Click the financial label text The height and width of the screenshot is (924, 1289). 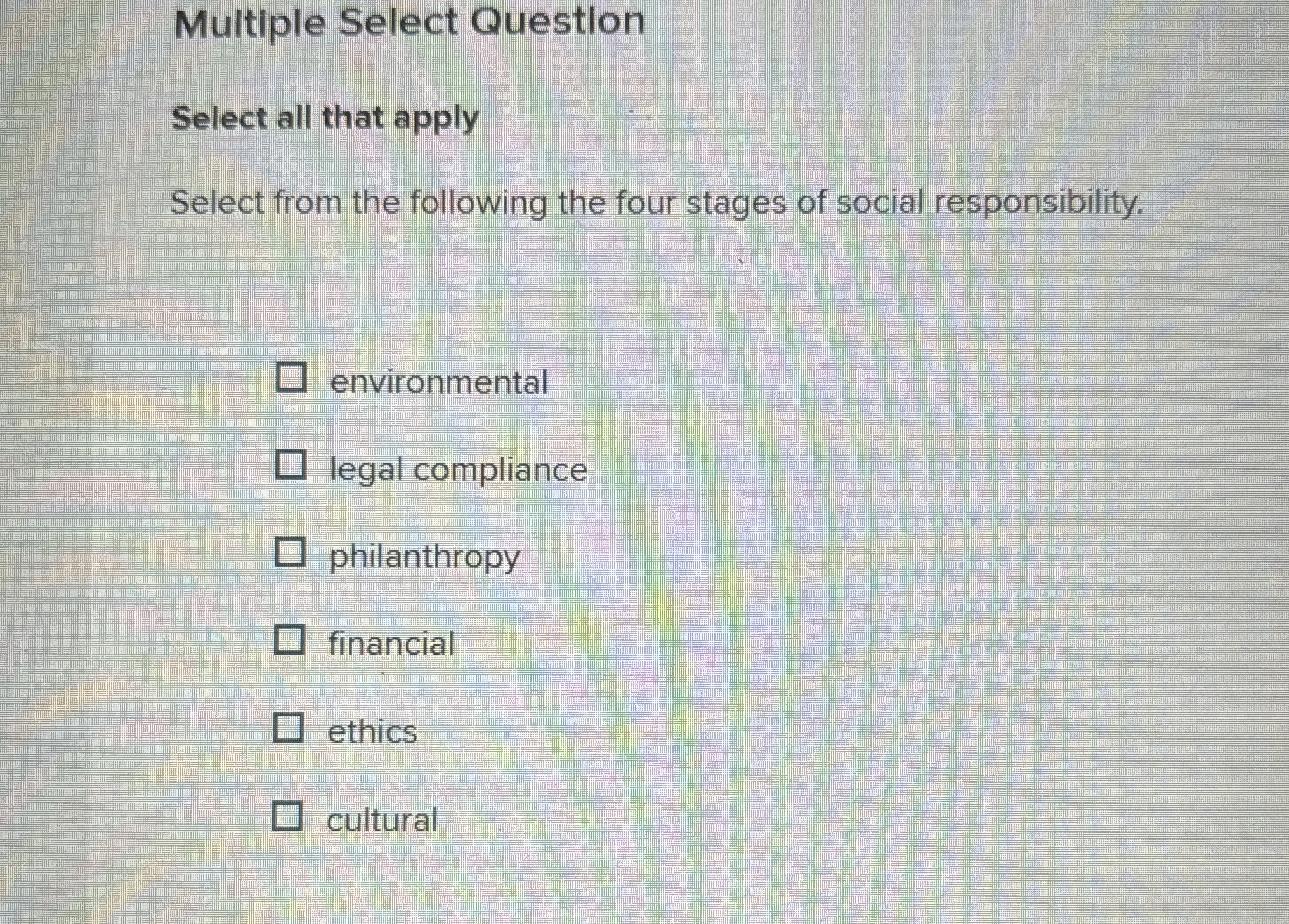click(391, 644)
